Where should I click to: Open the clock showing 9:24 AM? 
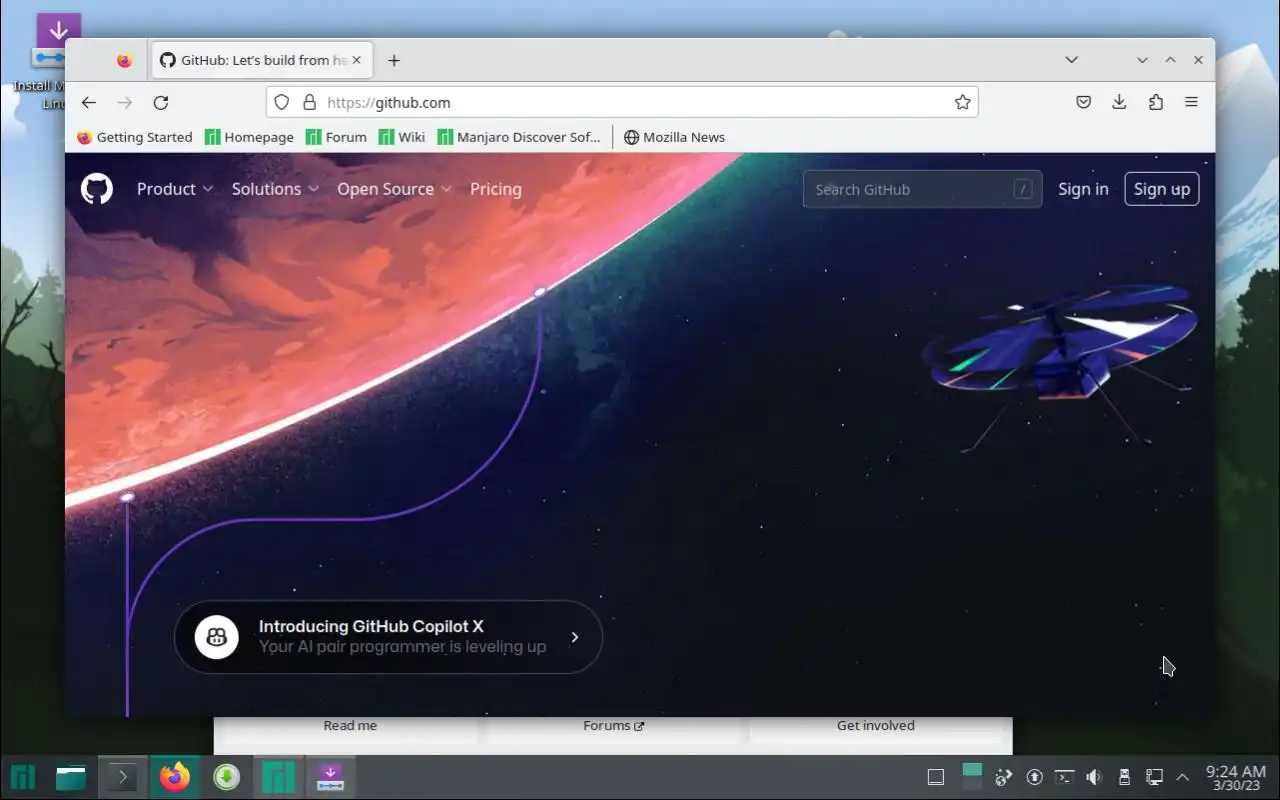[1236, 777]
